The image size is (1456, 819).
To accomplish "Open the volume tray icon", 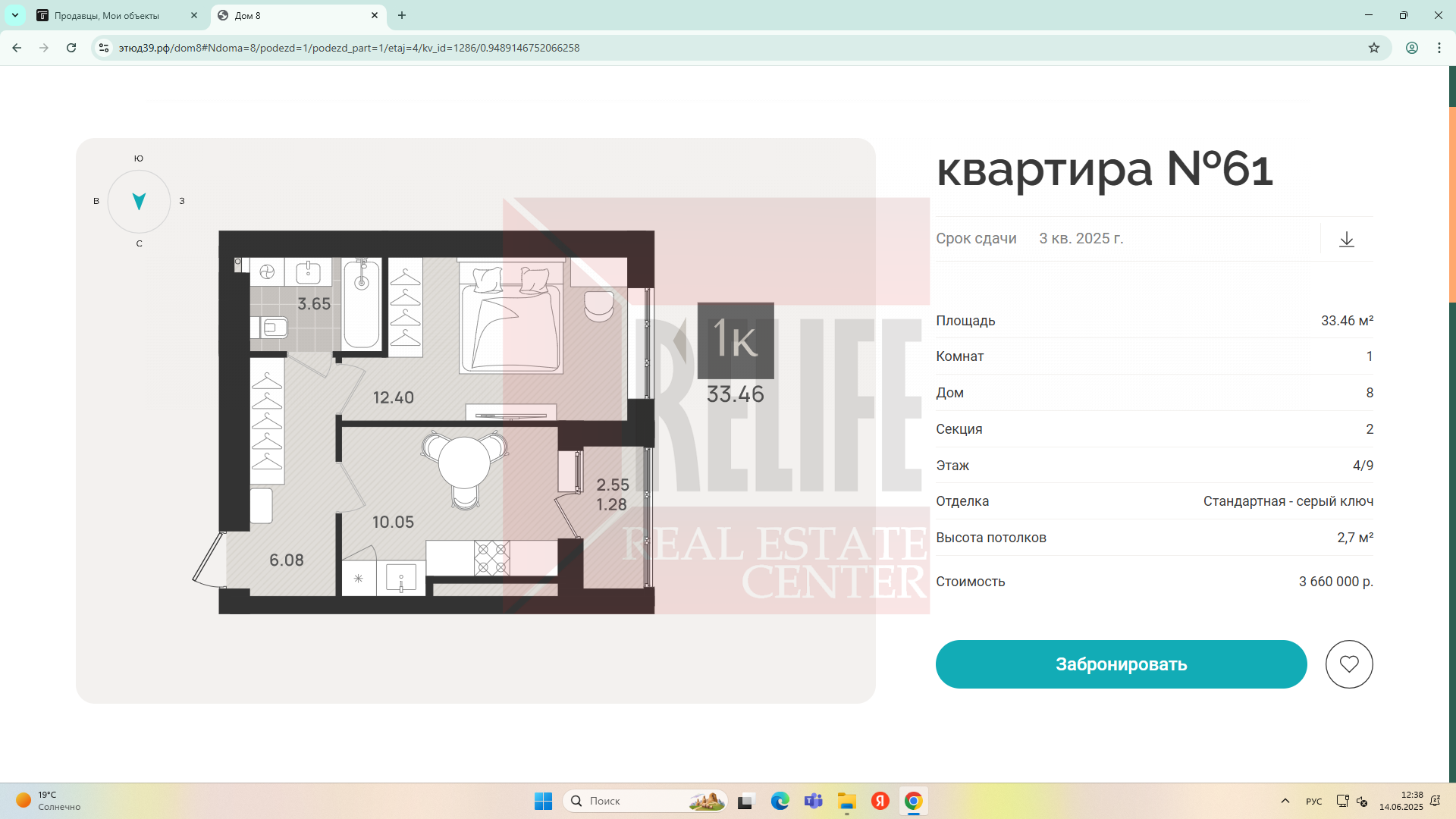I will pos(1362,802).
